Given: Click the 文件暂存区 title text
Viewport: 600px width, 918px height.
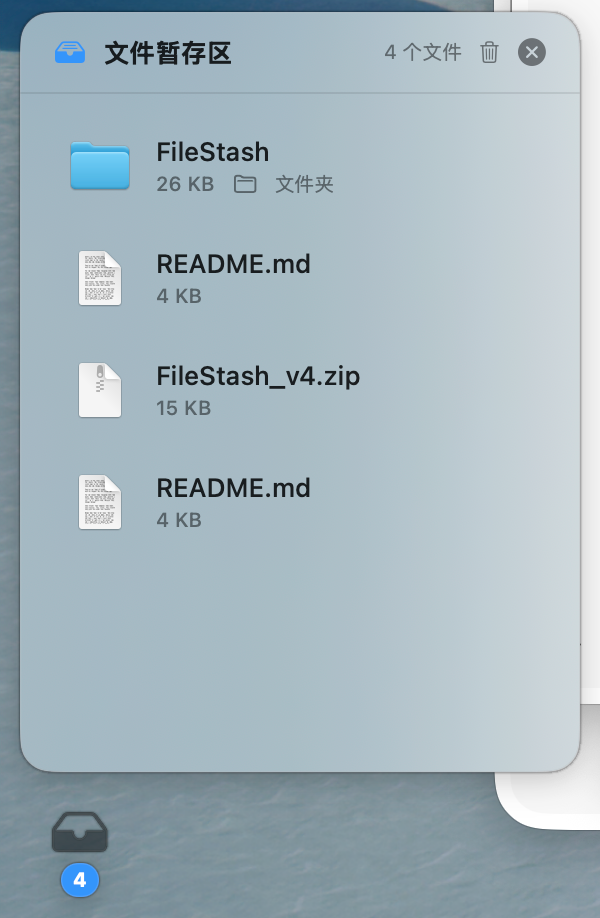Looking at the screenshot, I should click(168, 53).
